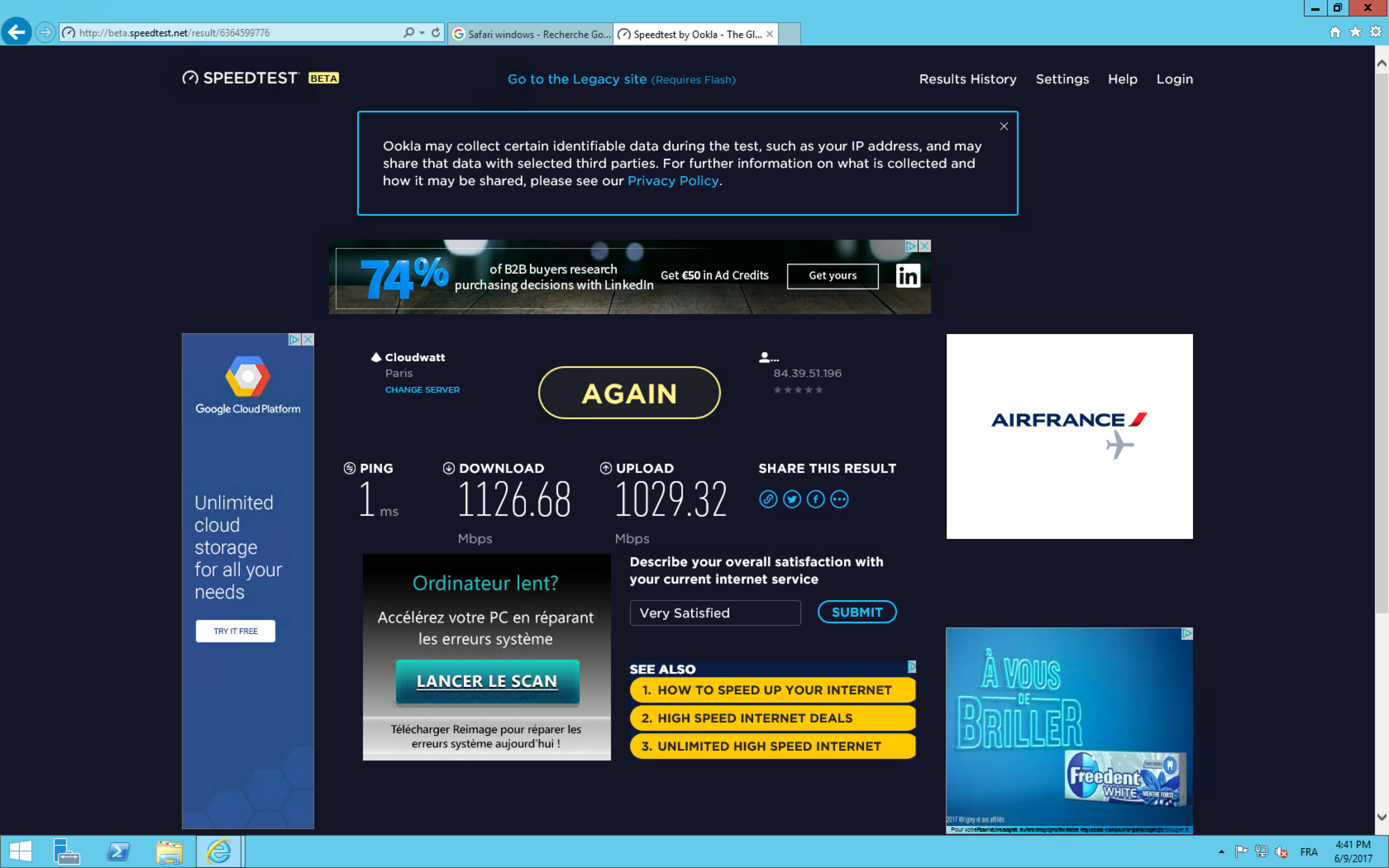Copy result link via share link icon
Screen dimensions: 1389x868
[768, 499]
